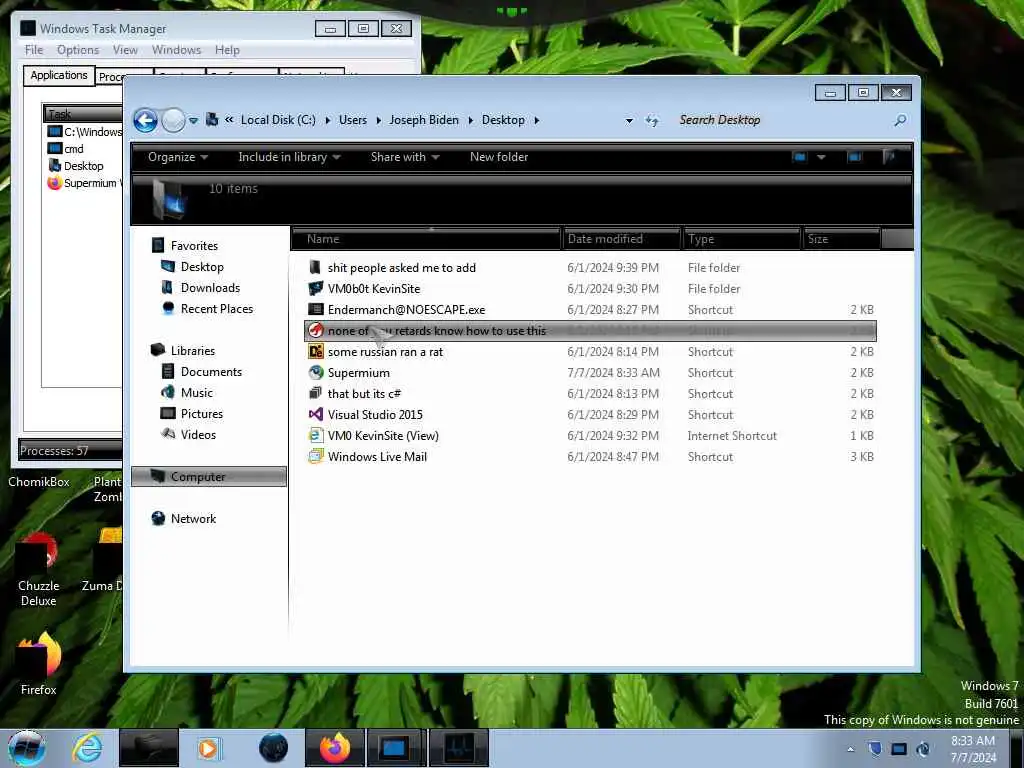Select Desktop under Favorites
The height and width of the screenshot is (768, 1024).
click(x=202, y=266)
